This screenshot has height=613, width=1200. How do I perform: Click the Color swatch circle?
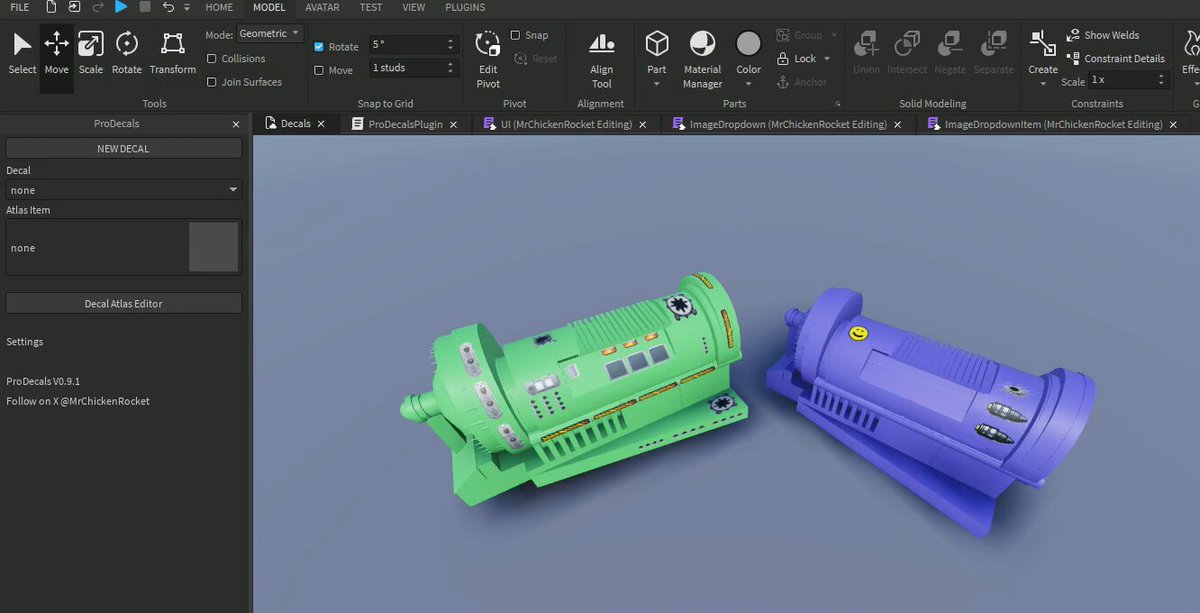pyautogui.click(x=748, y=44)
